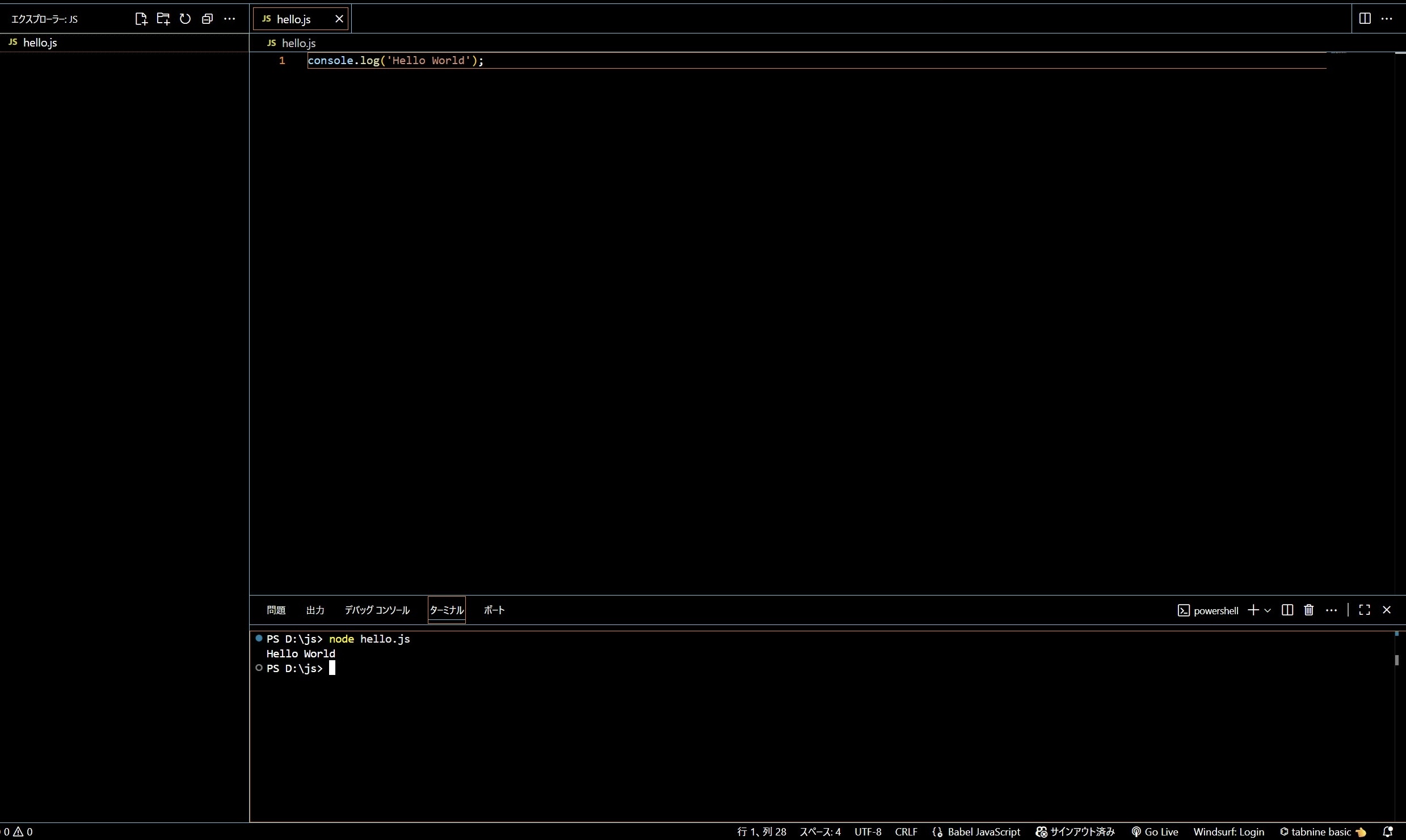Click the New File icon in Explorer

tap(141, 19)
